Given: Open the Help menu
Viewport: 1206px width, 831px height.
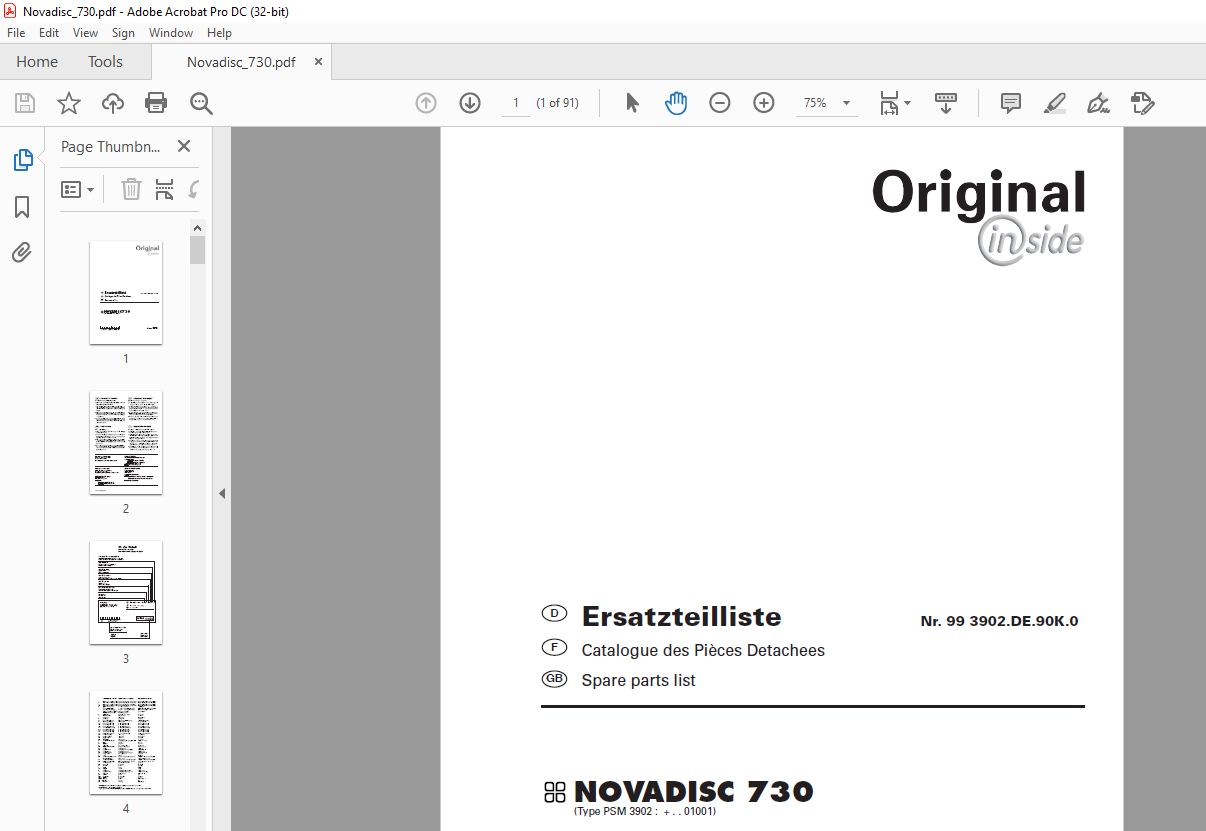Looking at the screenshot, I should pos(219,33).
